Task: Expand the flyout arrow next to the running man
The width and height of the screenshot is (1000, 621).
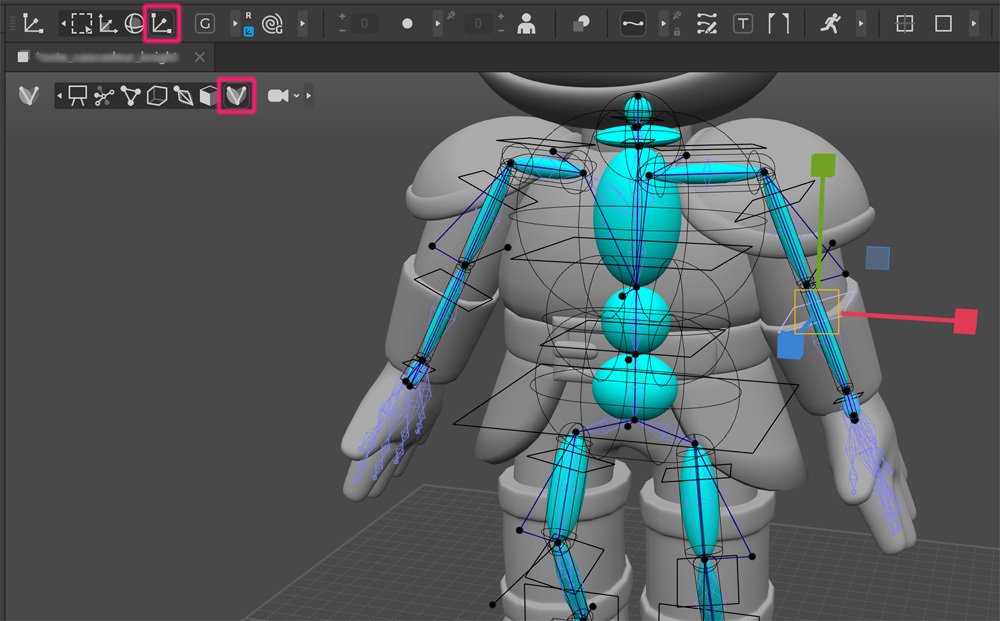Action: [861, 22]
